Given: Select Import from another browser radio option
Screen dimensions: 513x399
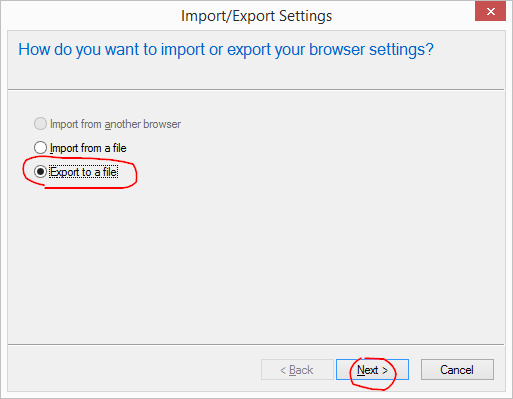Looking at the screenshot, I should [x=40, y=124].
